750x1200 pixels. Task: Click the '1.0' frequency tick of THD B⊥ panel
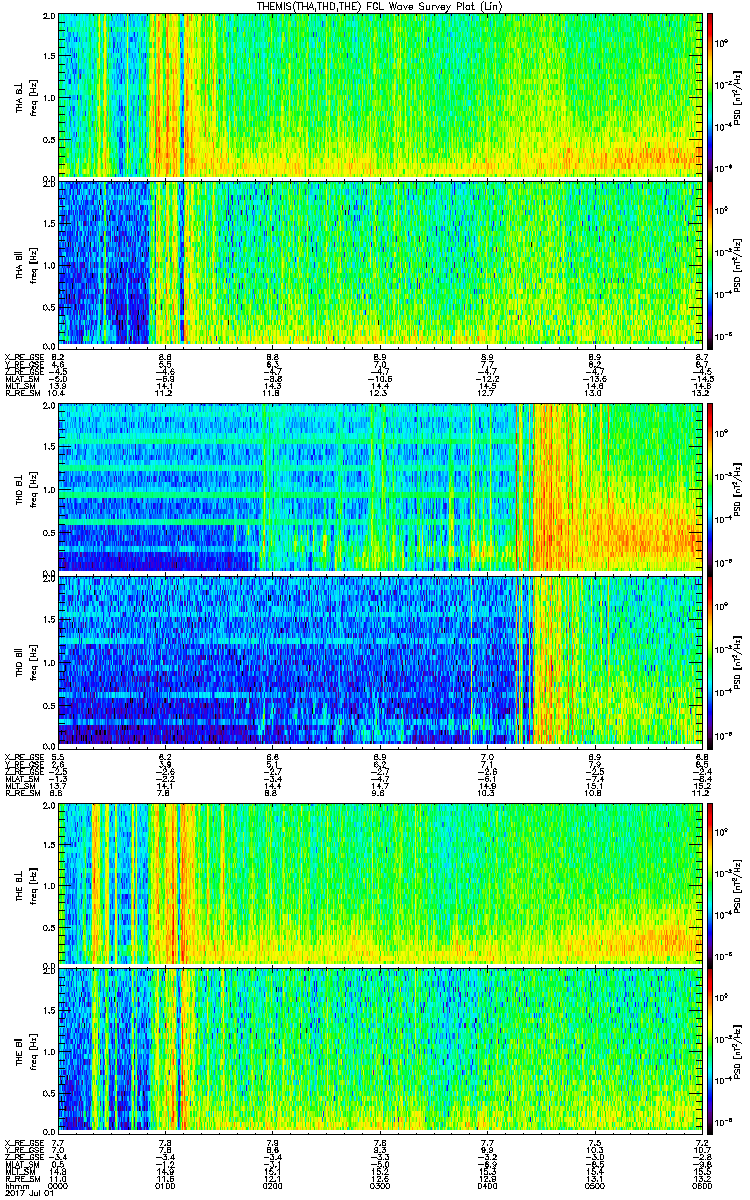pyautogui.click(x=49, y=489)
